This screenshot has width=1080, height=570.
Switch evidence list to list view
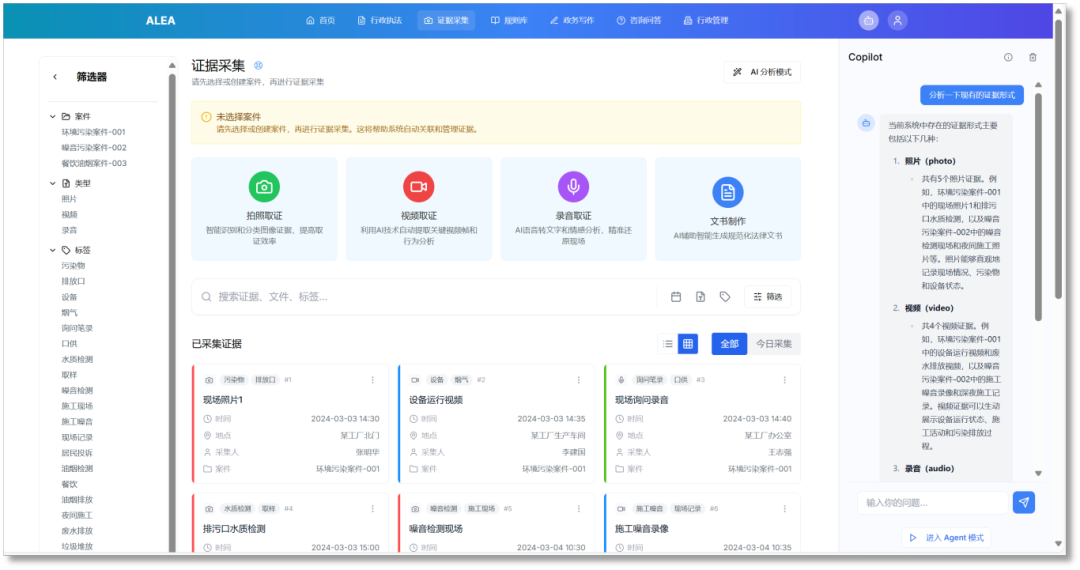tap(667, 344)
